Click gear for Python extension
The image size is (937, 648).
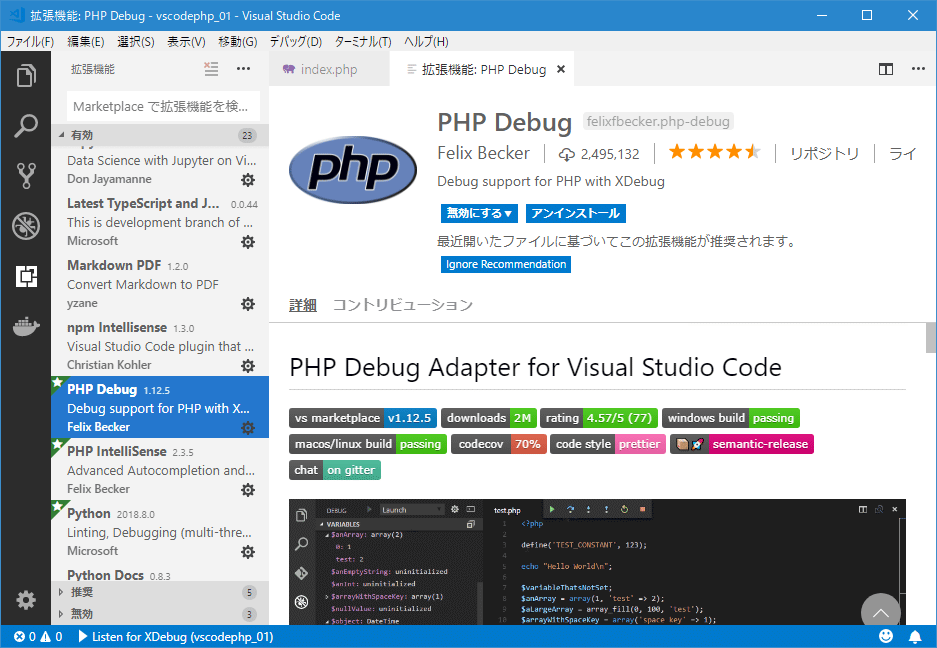[x=247, y=551]
